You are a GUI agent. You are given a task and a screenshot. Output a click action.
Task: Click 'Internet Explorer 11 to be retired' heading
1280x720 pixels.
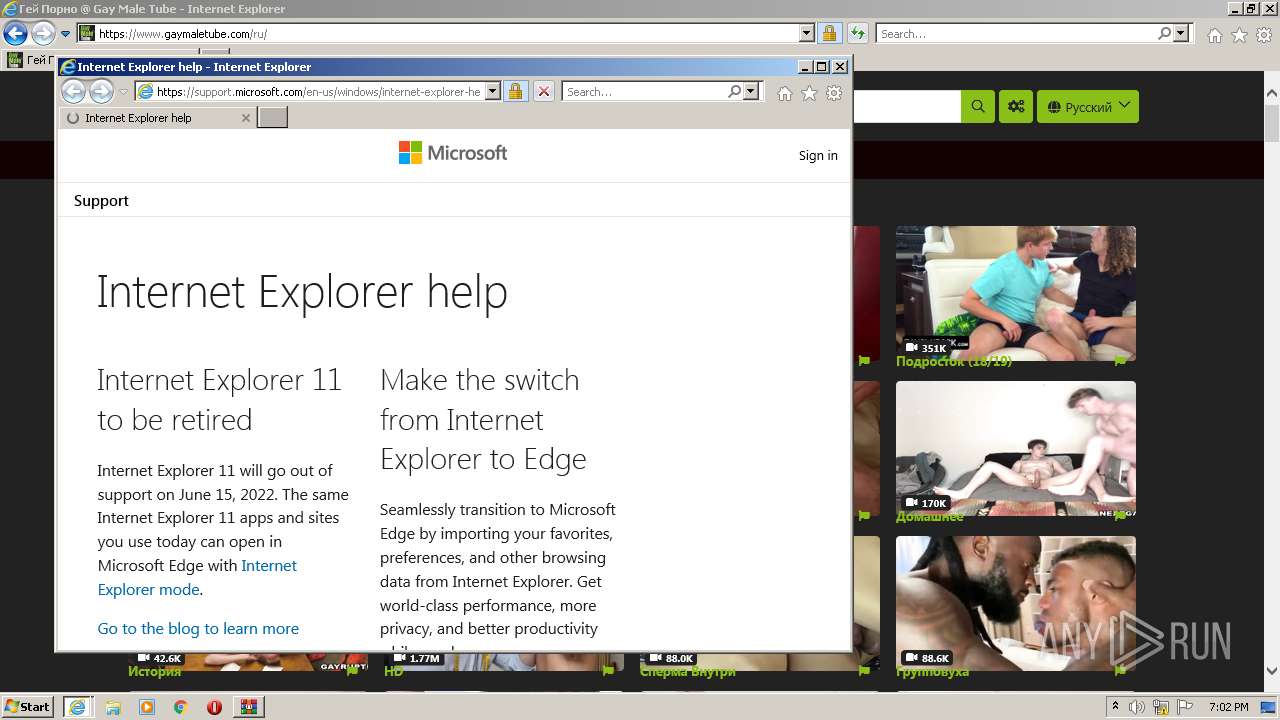pyautogui.click(x=219, y=399)
